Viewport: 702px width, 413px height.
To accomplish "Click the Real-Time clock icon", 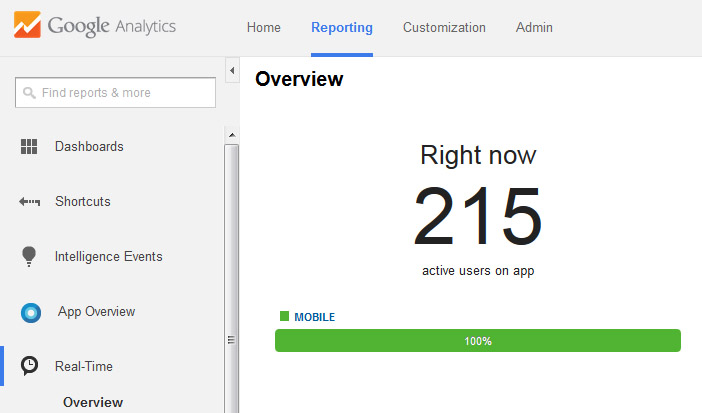I will [x=30, y=366].
